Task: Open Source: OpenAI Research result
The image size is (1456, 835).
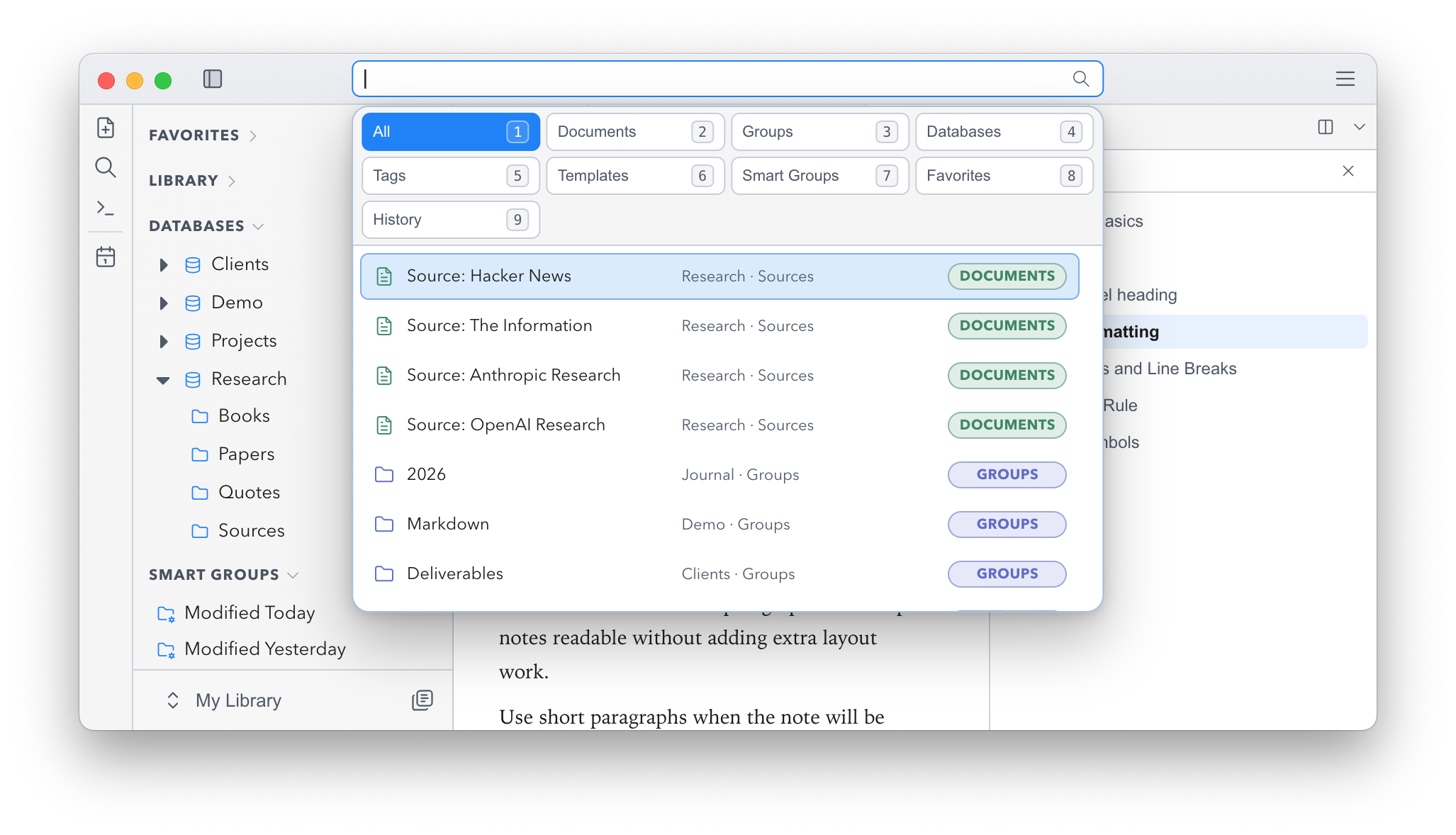Action: click(719, 425)
